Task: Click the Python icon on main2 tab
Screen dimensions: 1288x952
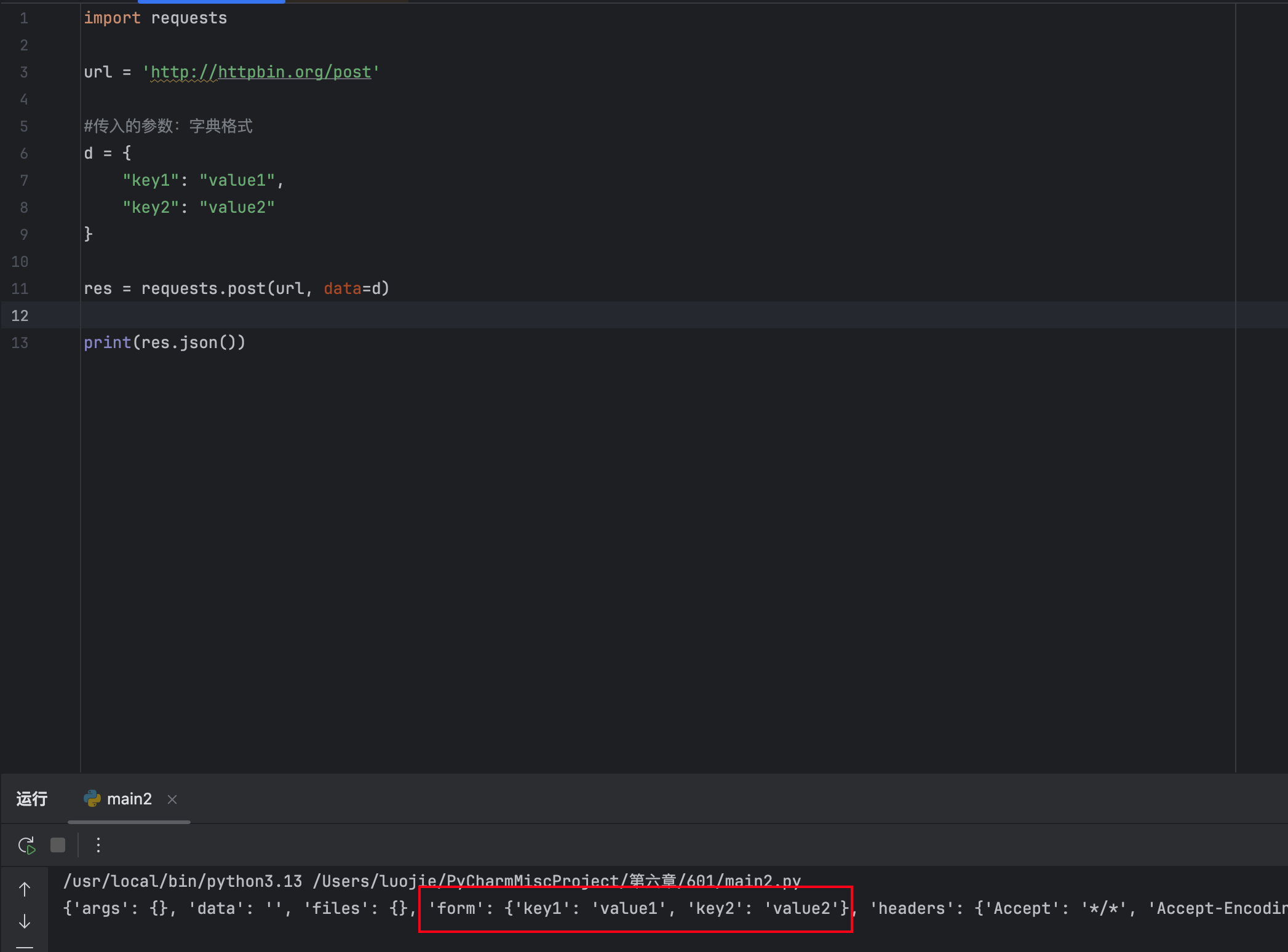Action: [x=92, y=799]
